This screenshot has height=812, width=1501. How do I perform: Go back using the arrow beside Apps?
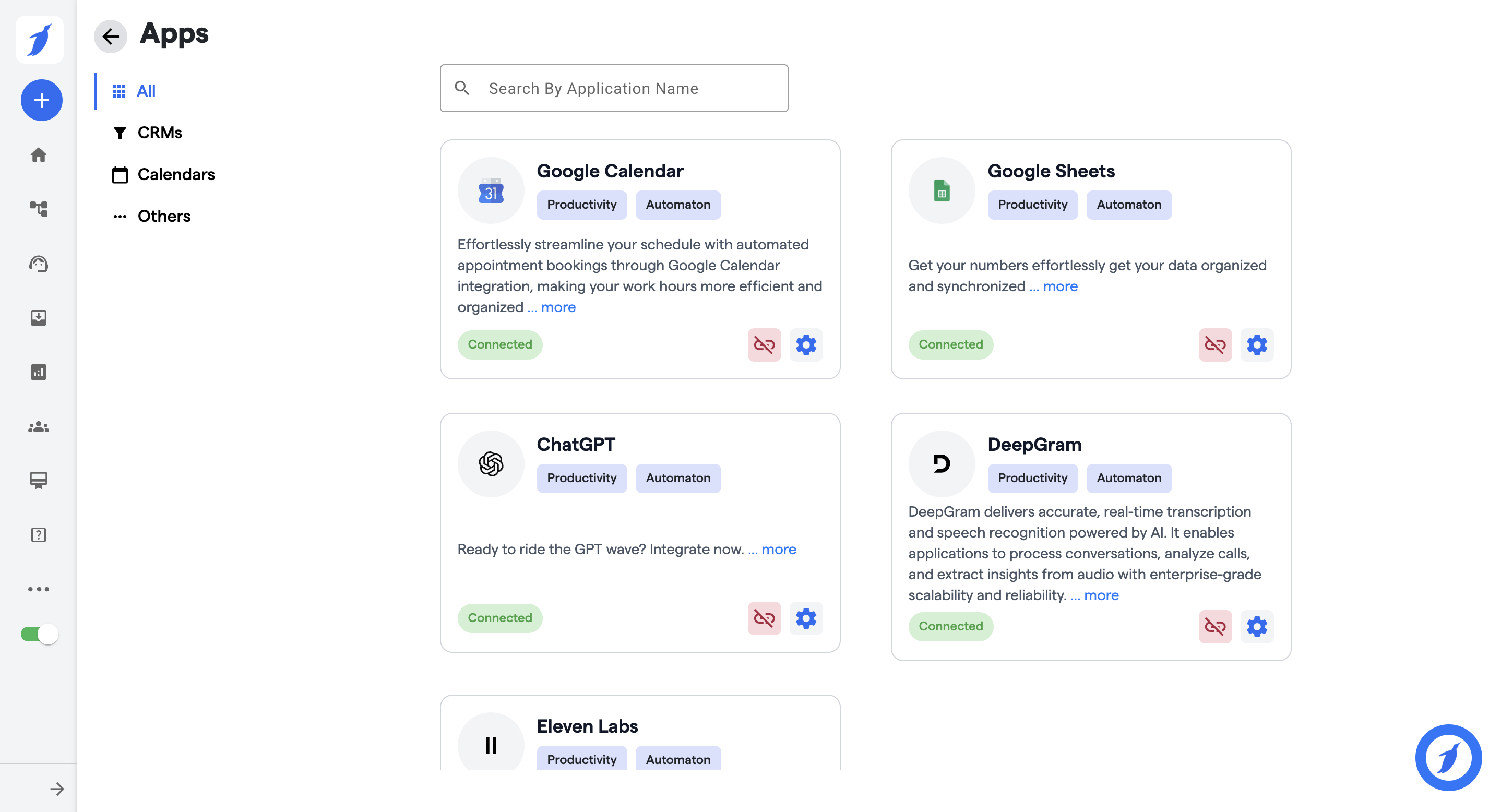pos(110,36)
